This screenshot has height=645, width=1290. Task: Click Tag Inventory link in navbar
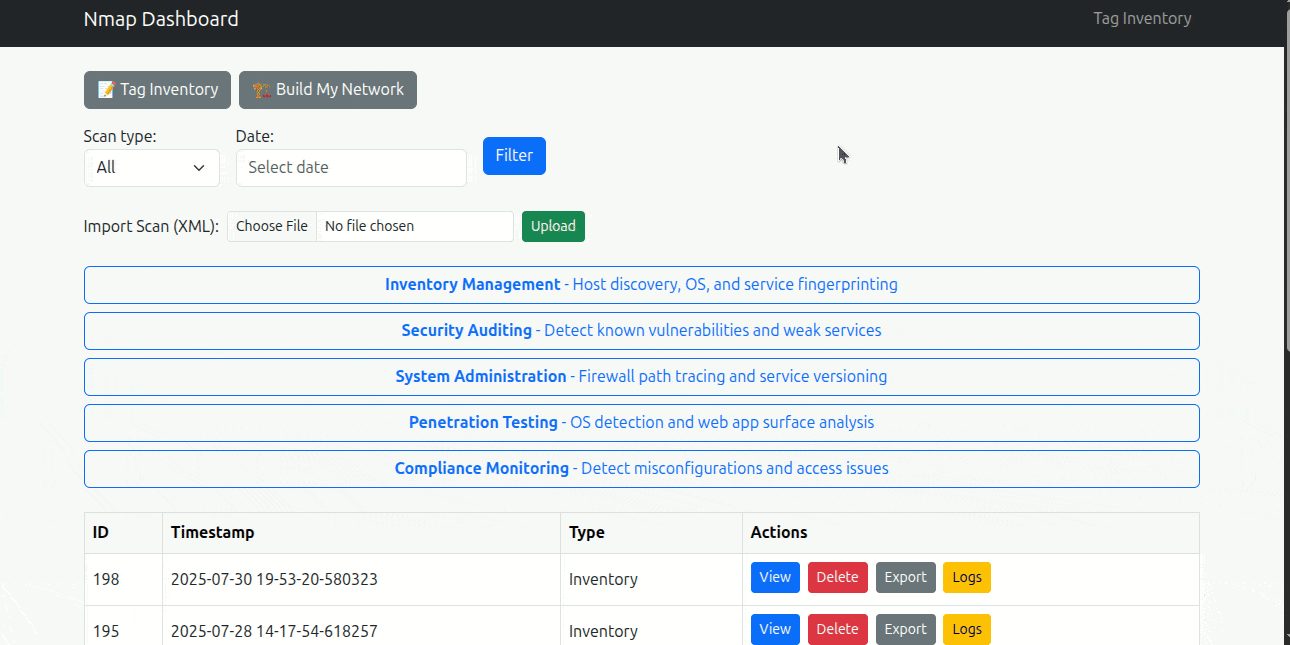tap(1142, 19)
